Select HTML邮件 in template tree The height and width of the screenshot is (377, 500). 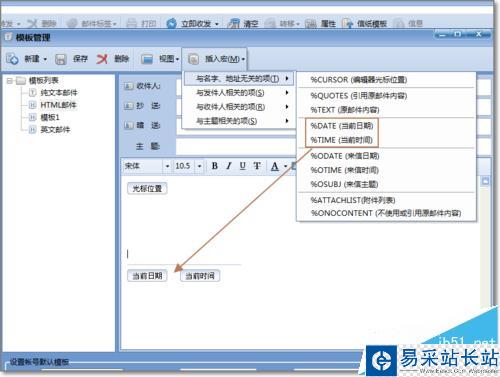58,105
